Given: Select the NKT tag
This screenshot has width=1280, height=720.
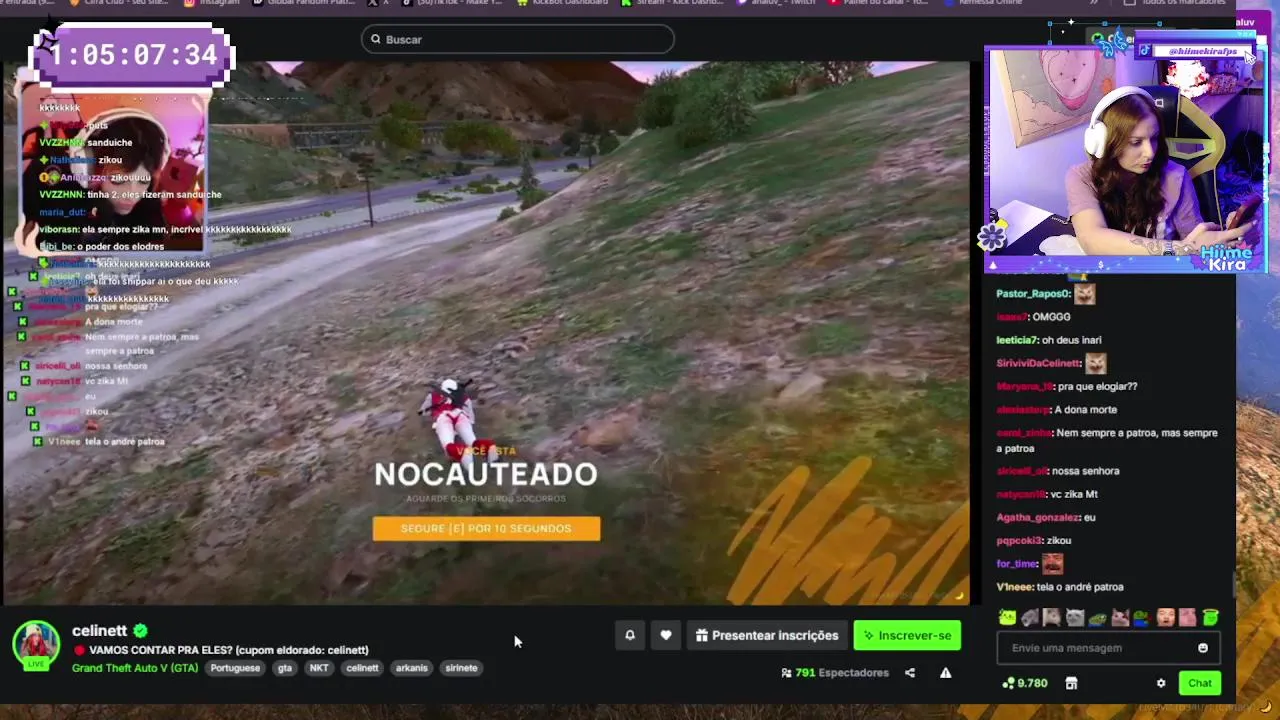Looking at the screenshot, I should click(x=319, y=668).
